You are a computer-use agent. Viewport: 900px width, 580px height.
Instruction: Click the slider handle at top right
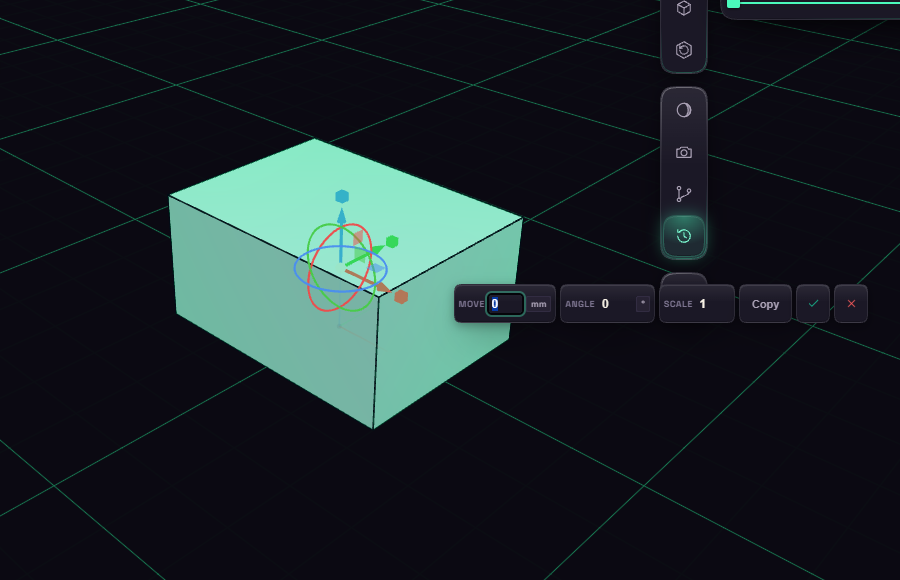(x=734, y=3)
